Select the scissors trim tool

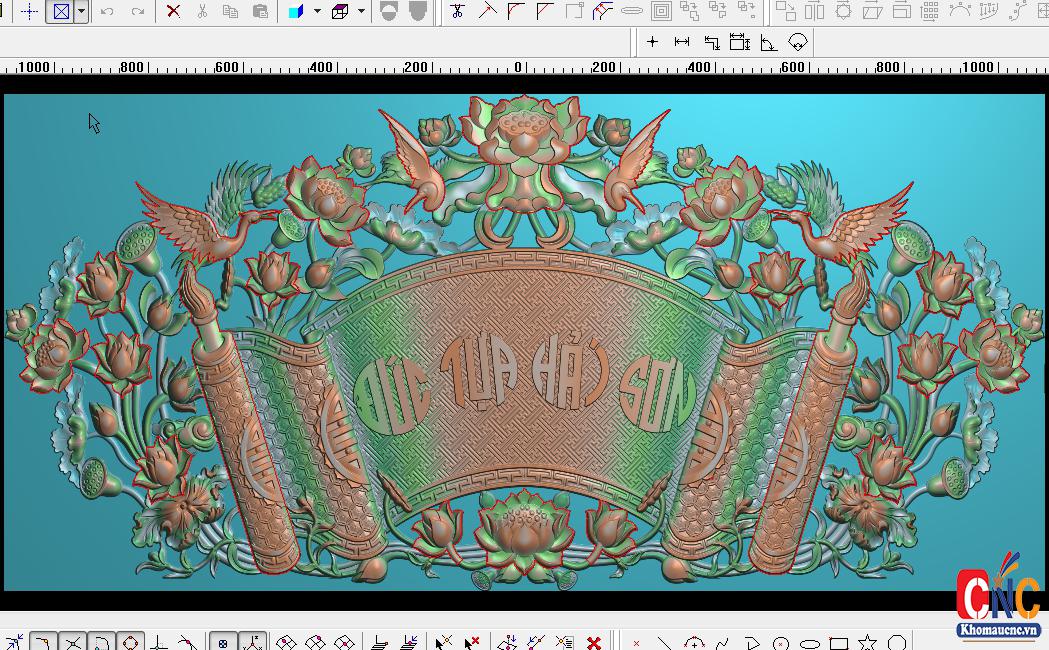coord(457,12)
